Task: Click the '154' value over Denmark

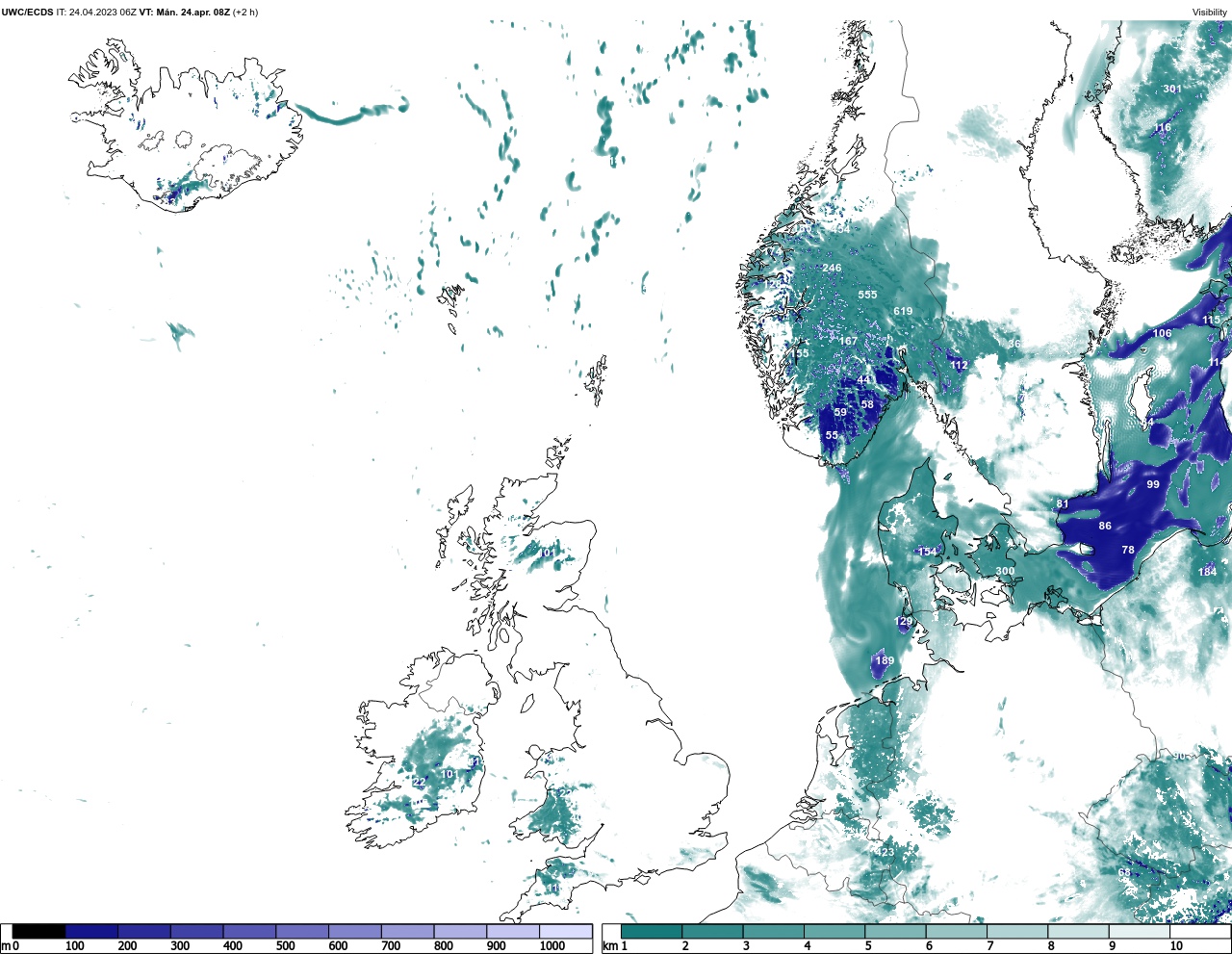Action: pyautogui.click(x=927, y=553)
